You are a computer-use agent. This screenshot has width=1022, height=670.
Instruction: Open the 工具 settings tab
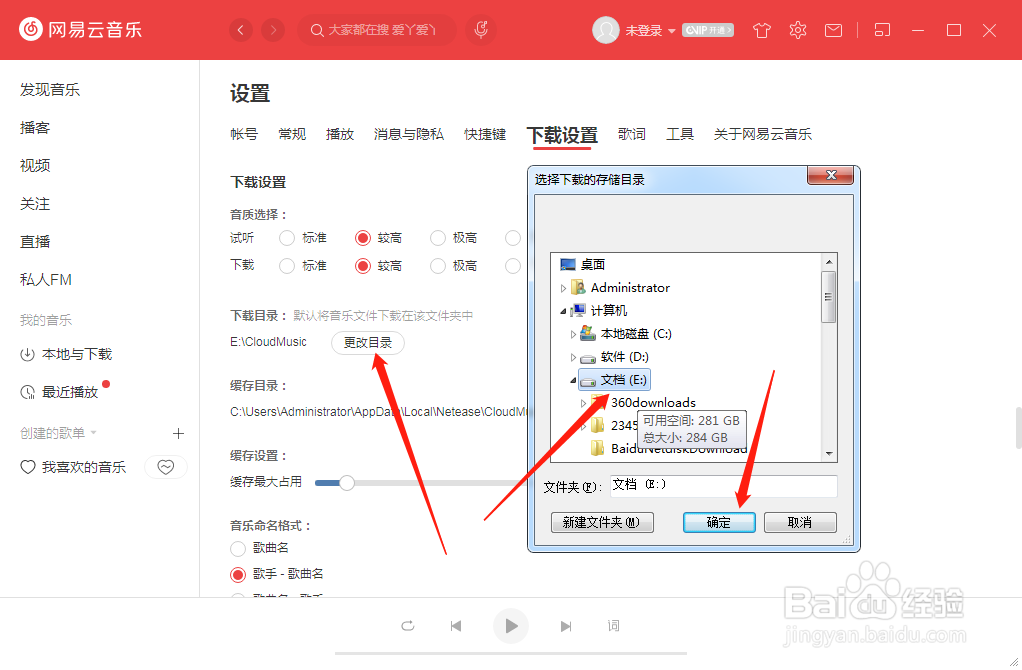680,134
